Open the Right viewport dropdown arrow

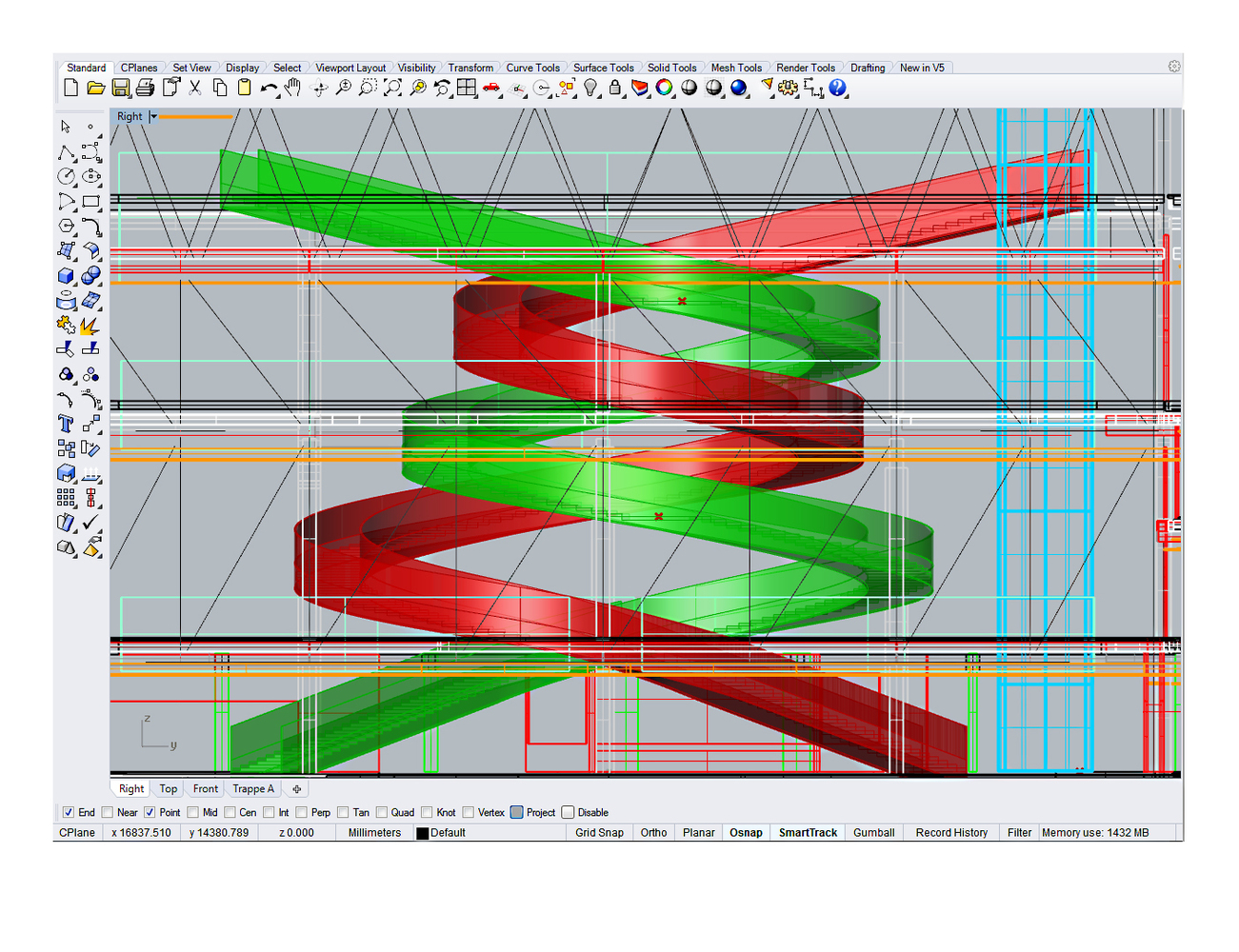152,116
